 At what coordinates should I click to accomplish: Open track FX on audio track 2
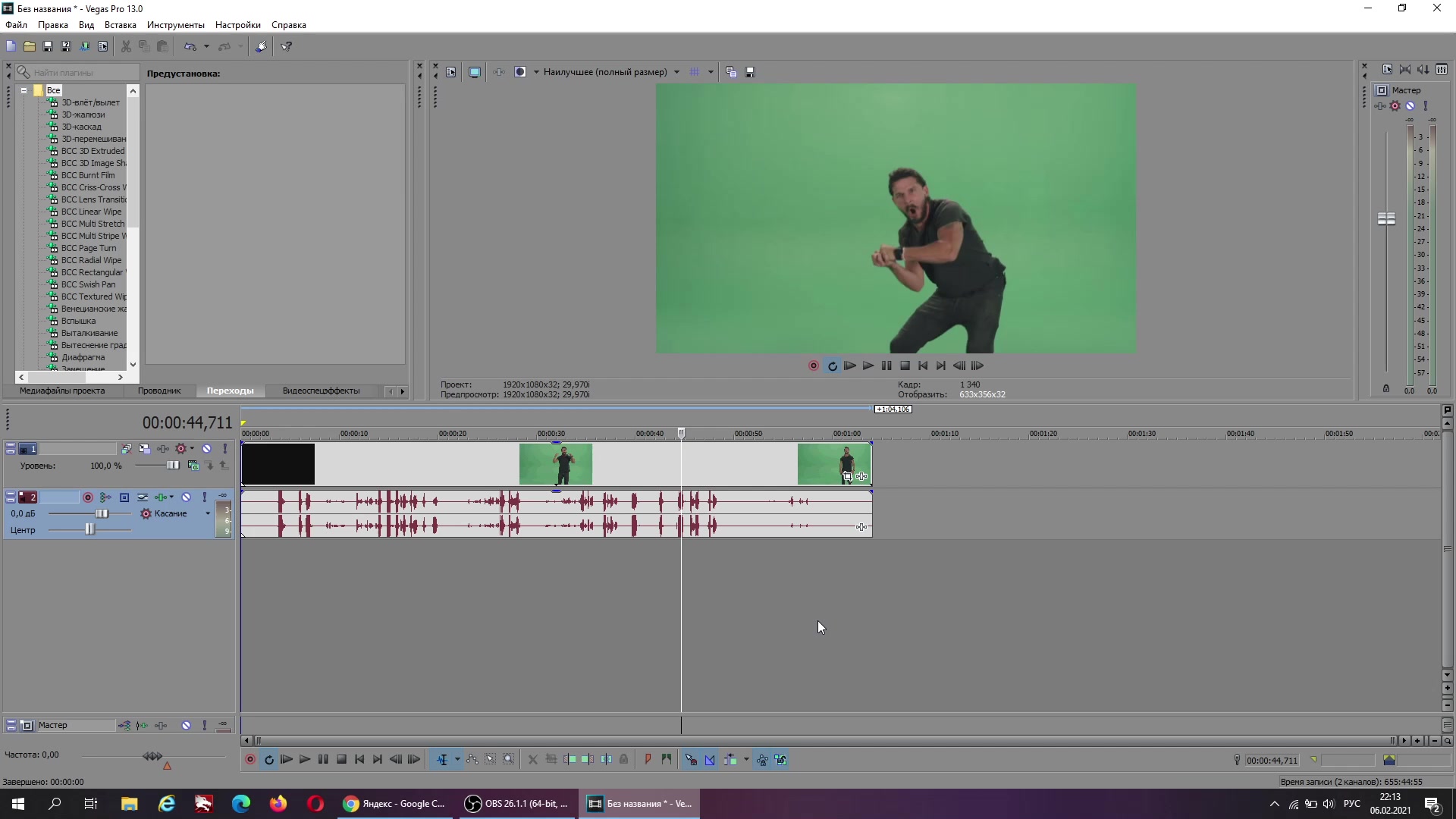[x=160, y=497]
